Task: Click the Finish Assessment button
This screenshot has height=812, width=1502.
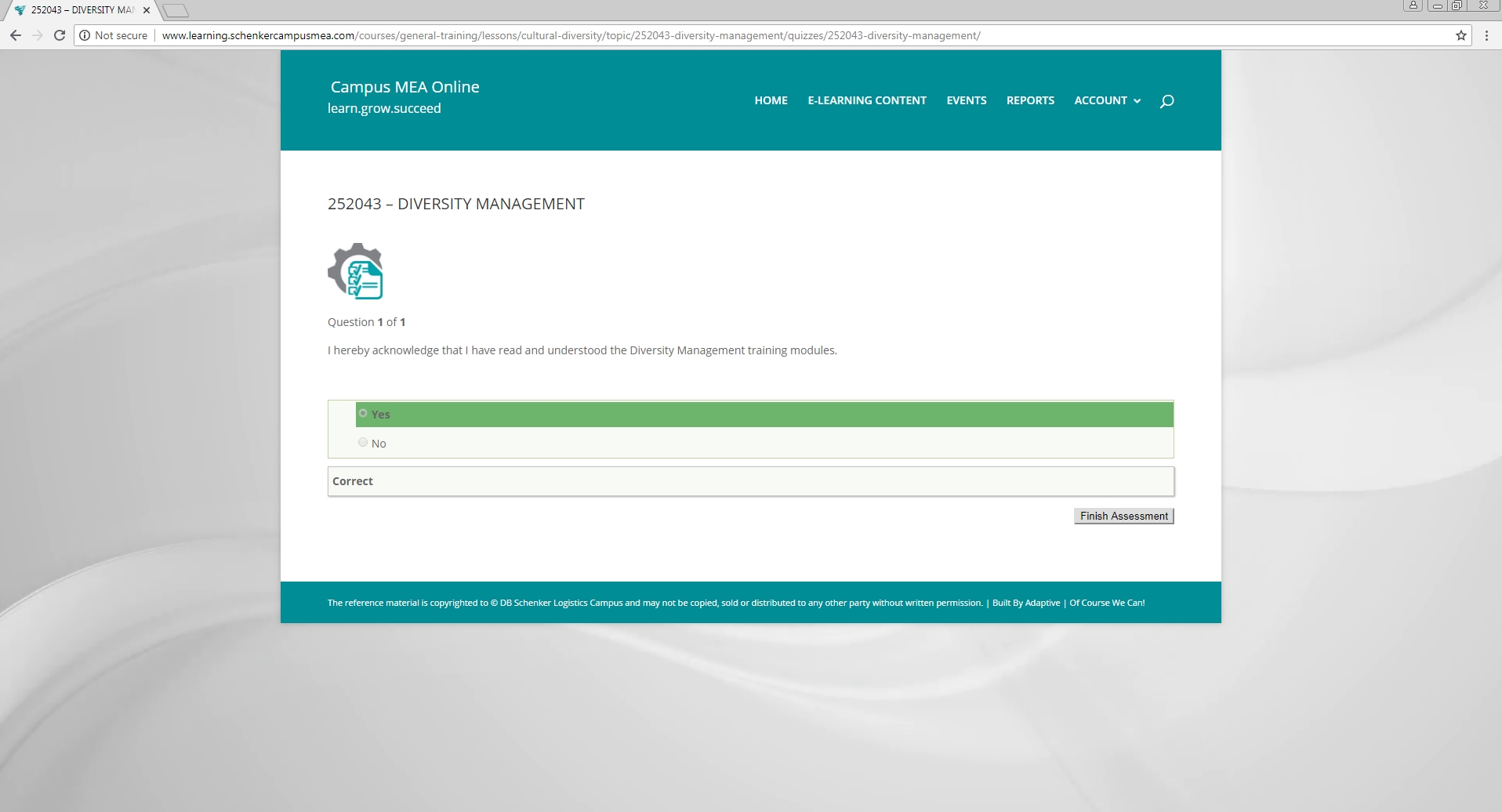Action: [x=1123, y=516]
